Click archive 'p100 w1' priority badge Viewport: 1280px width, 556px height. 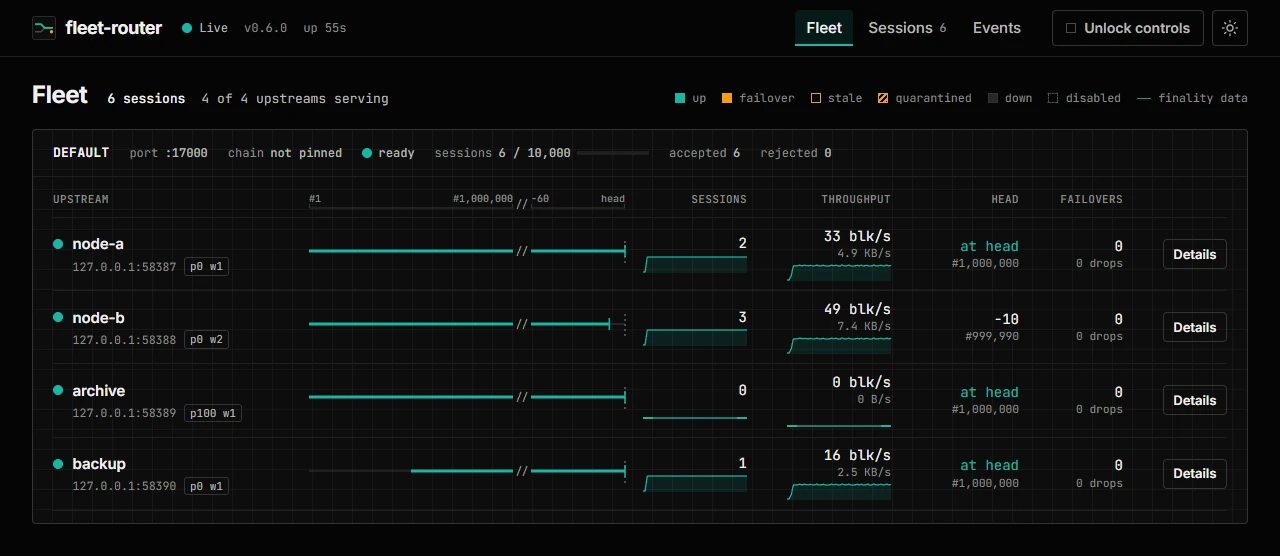[x=213, y=413]
